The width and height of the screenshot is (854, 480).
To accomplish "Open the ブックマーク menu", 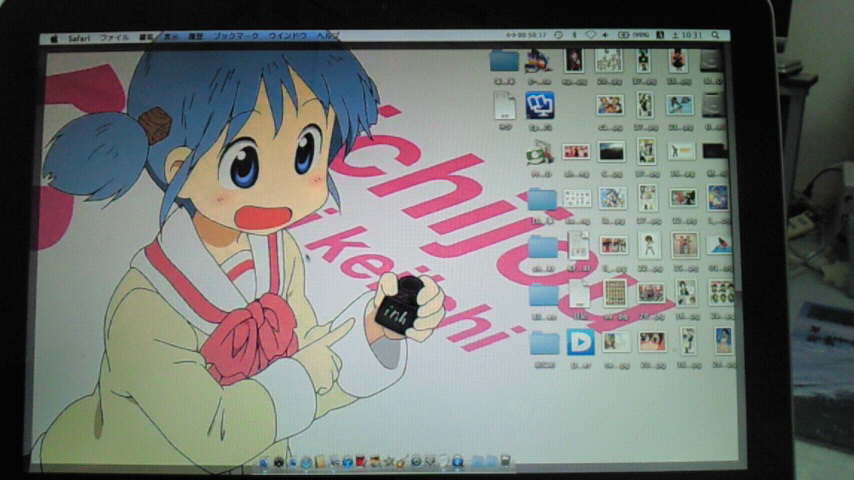I will (x=235, y=36).
